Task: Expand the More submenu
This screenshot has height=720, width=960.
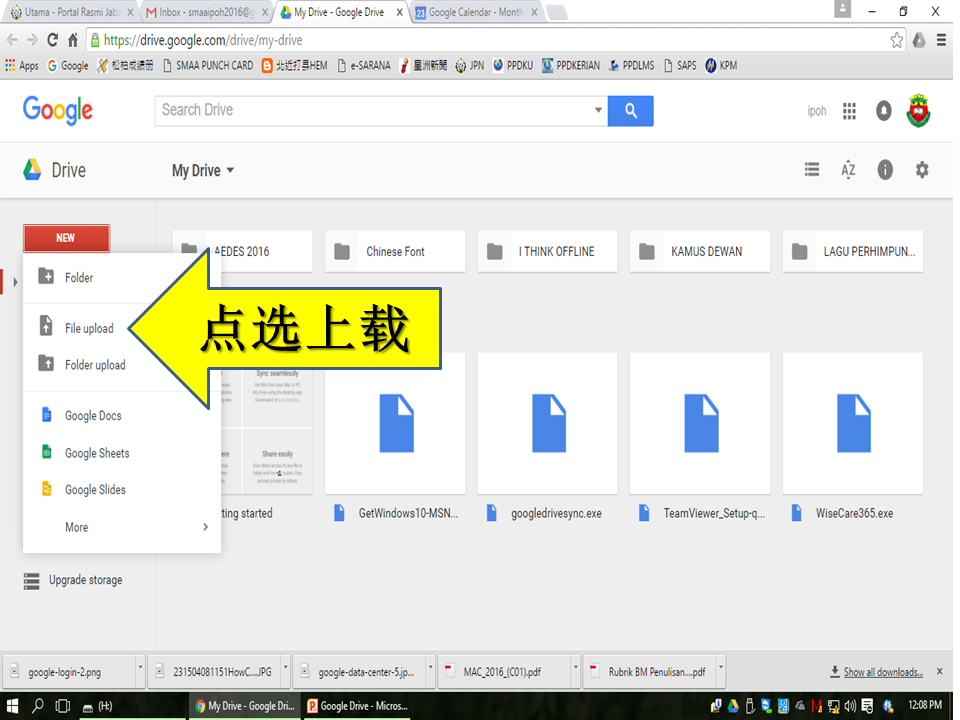Action: 122,527
